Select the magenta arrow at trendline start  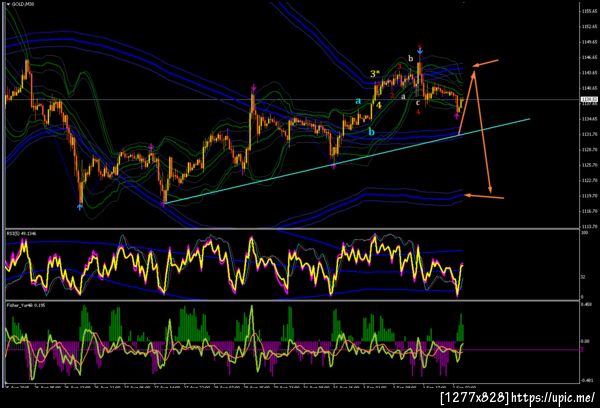(163, 205)
